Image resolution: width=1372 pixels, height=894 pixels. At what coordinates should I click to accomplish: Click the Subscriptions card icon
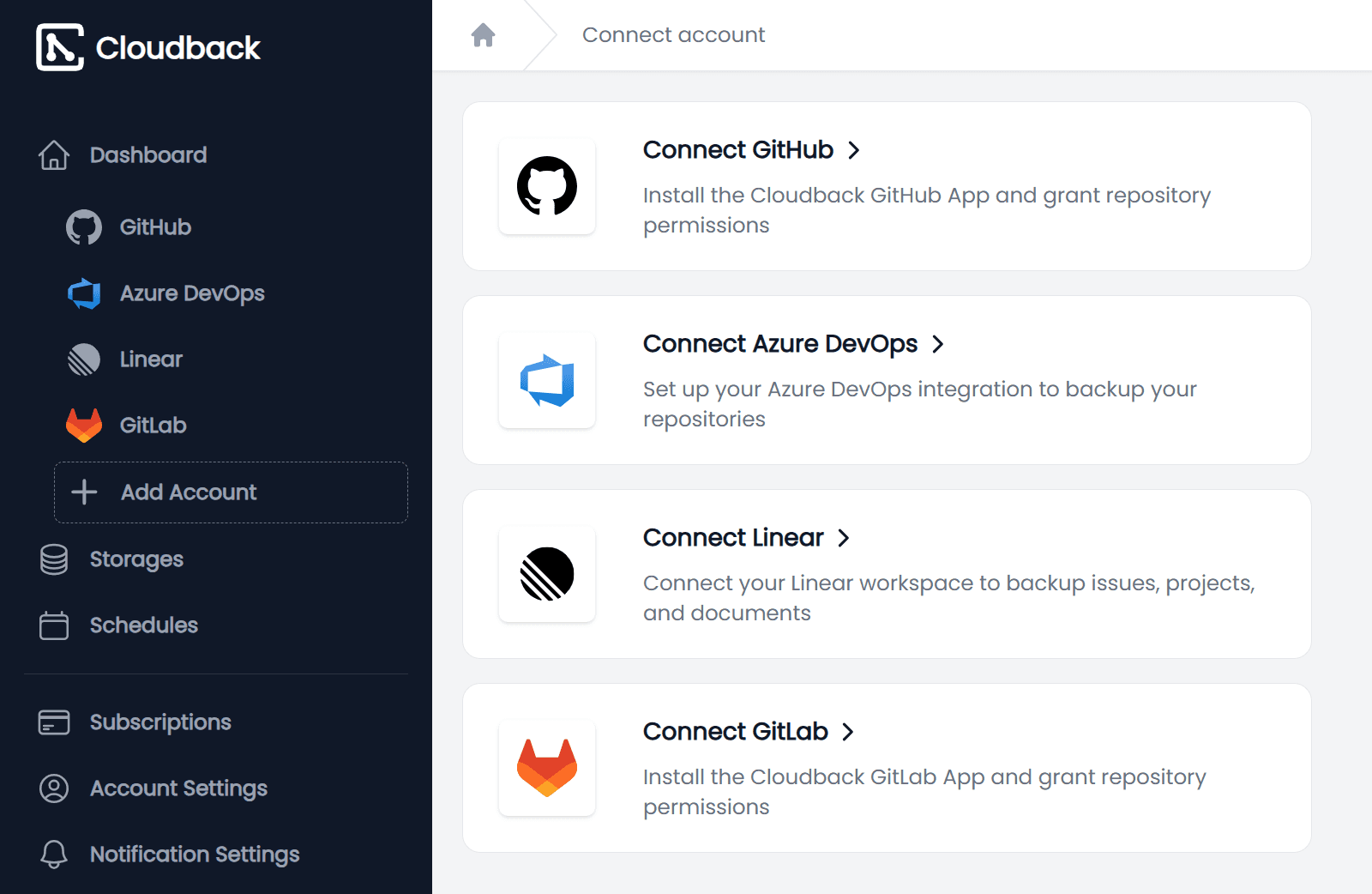point(54,722)
